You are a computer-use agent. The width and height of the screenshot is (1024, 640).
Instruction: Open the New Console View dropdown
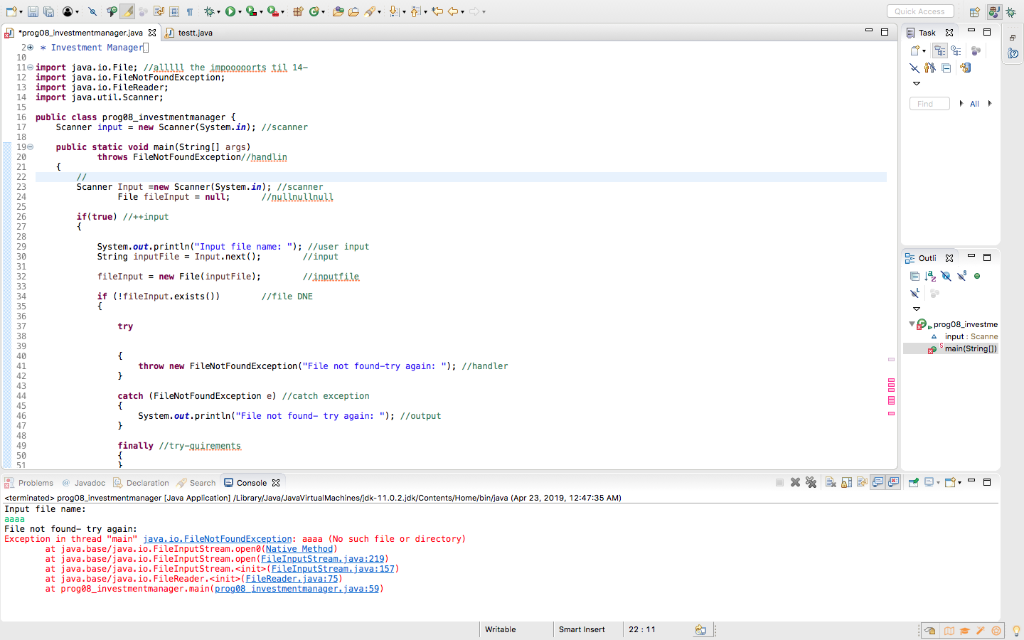pos(959,482)
